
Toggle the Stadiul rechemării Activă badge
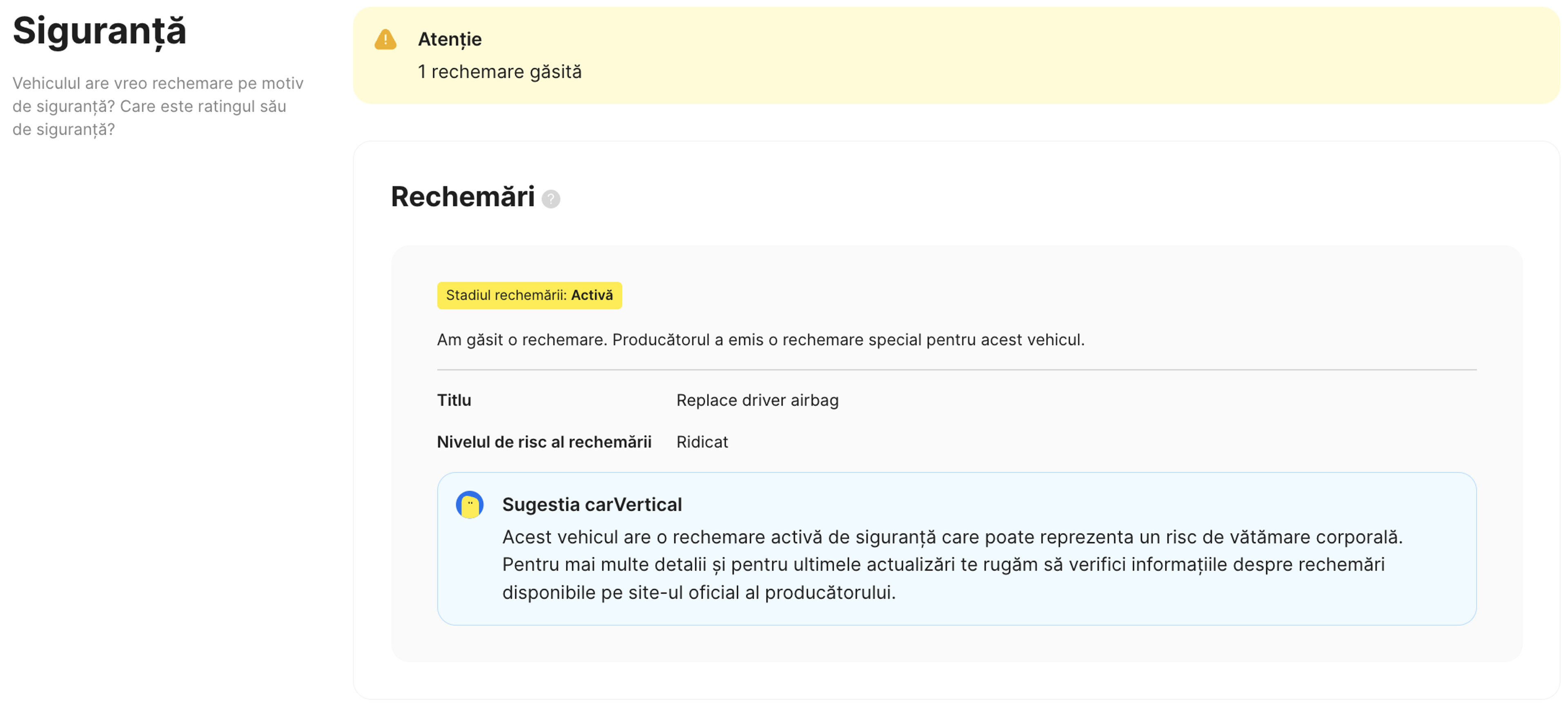[529, 295]
